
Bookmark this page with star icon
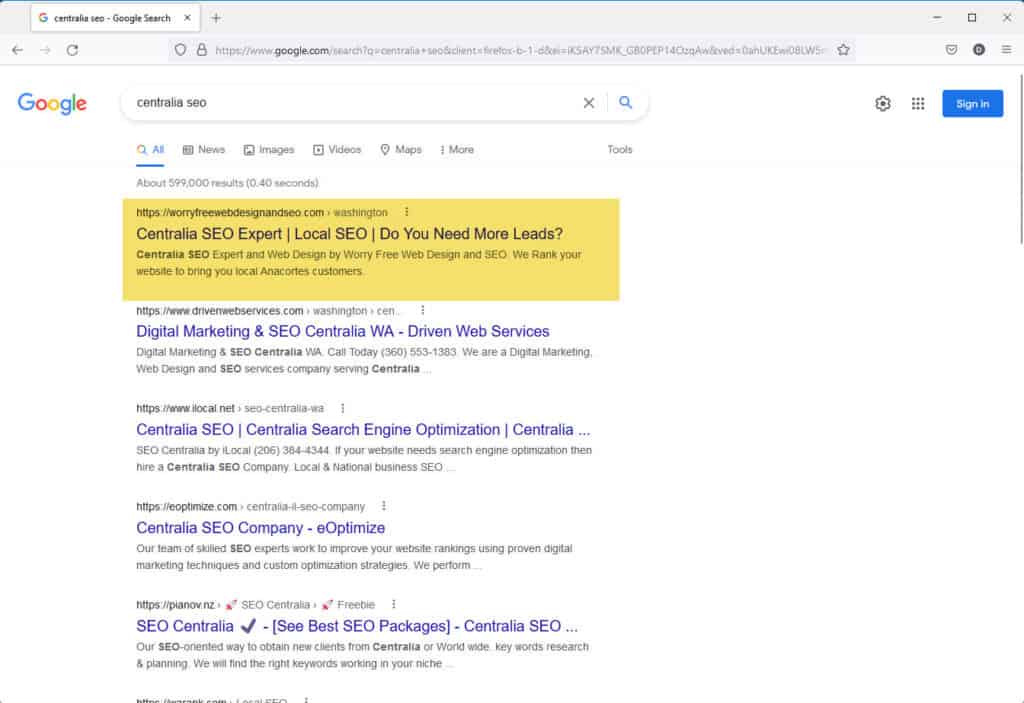[843, 50]
